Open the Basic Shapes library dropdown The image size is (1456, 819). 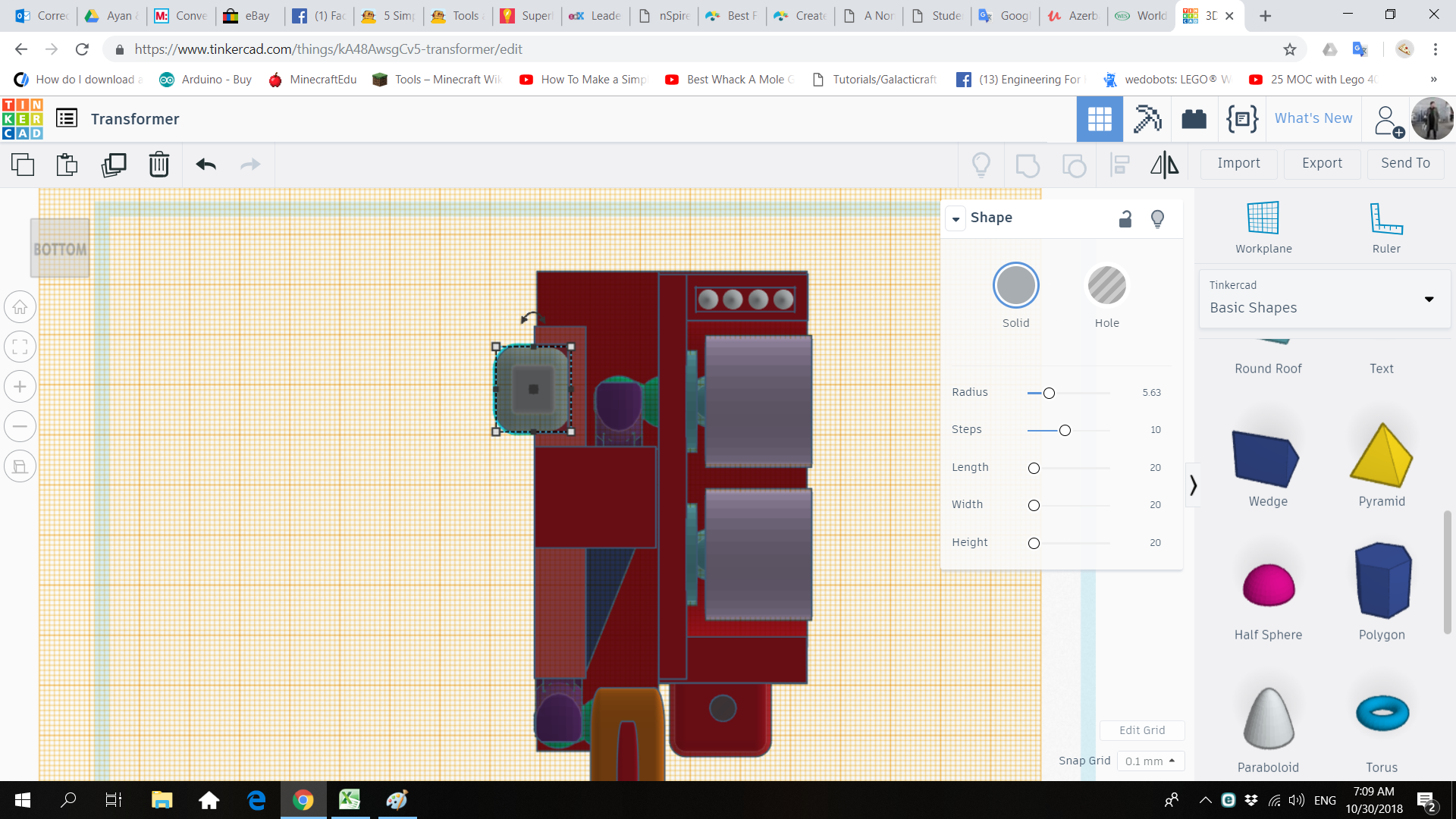(x=1430, y=300)
